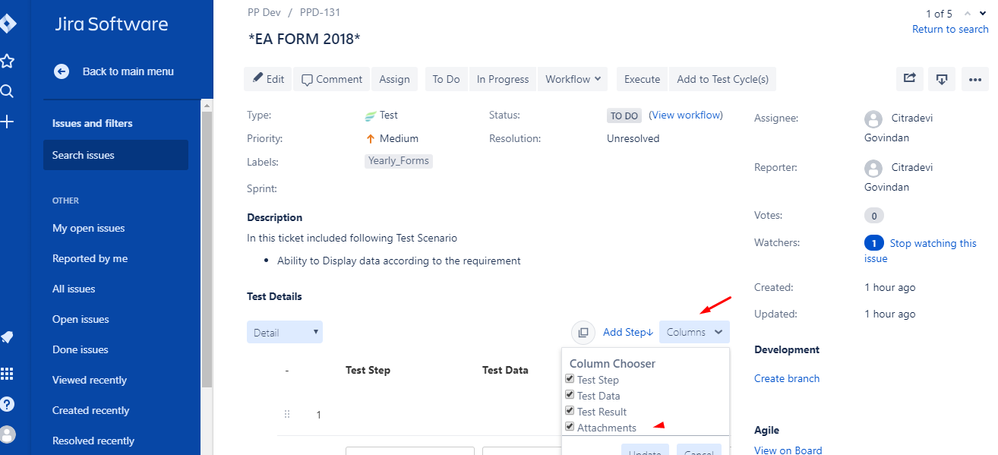Open notifications icon in global sidebar
Image resolution: width=998 pixels, height=455 pixels.
pyautogui.click(x=8, y=337)
